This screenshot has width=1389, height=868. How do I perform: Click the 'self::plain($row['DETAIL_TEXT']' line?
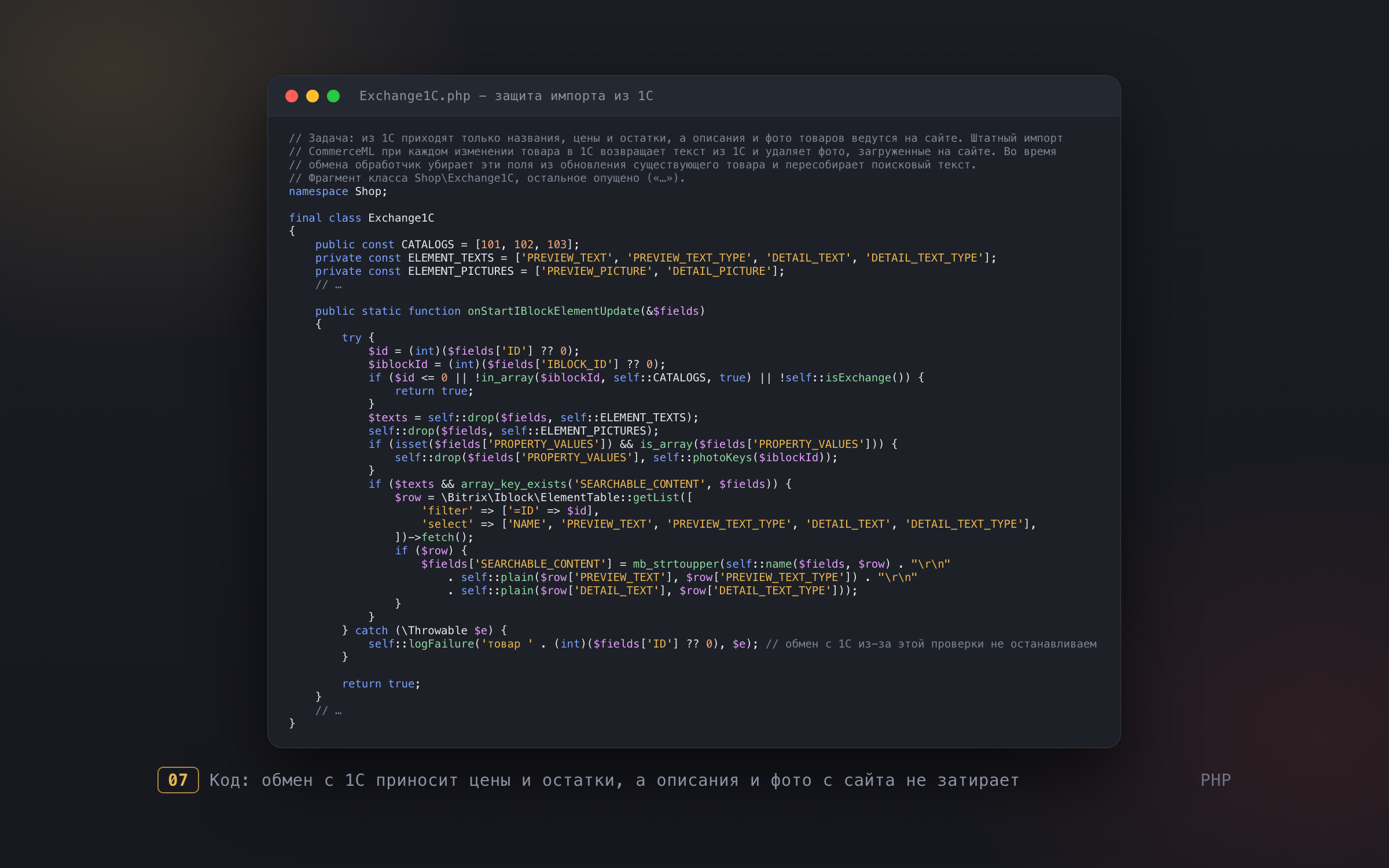click(652, 591)
